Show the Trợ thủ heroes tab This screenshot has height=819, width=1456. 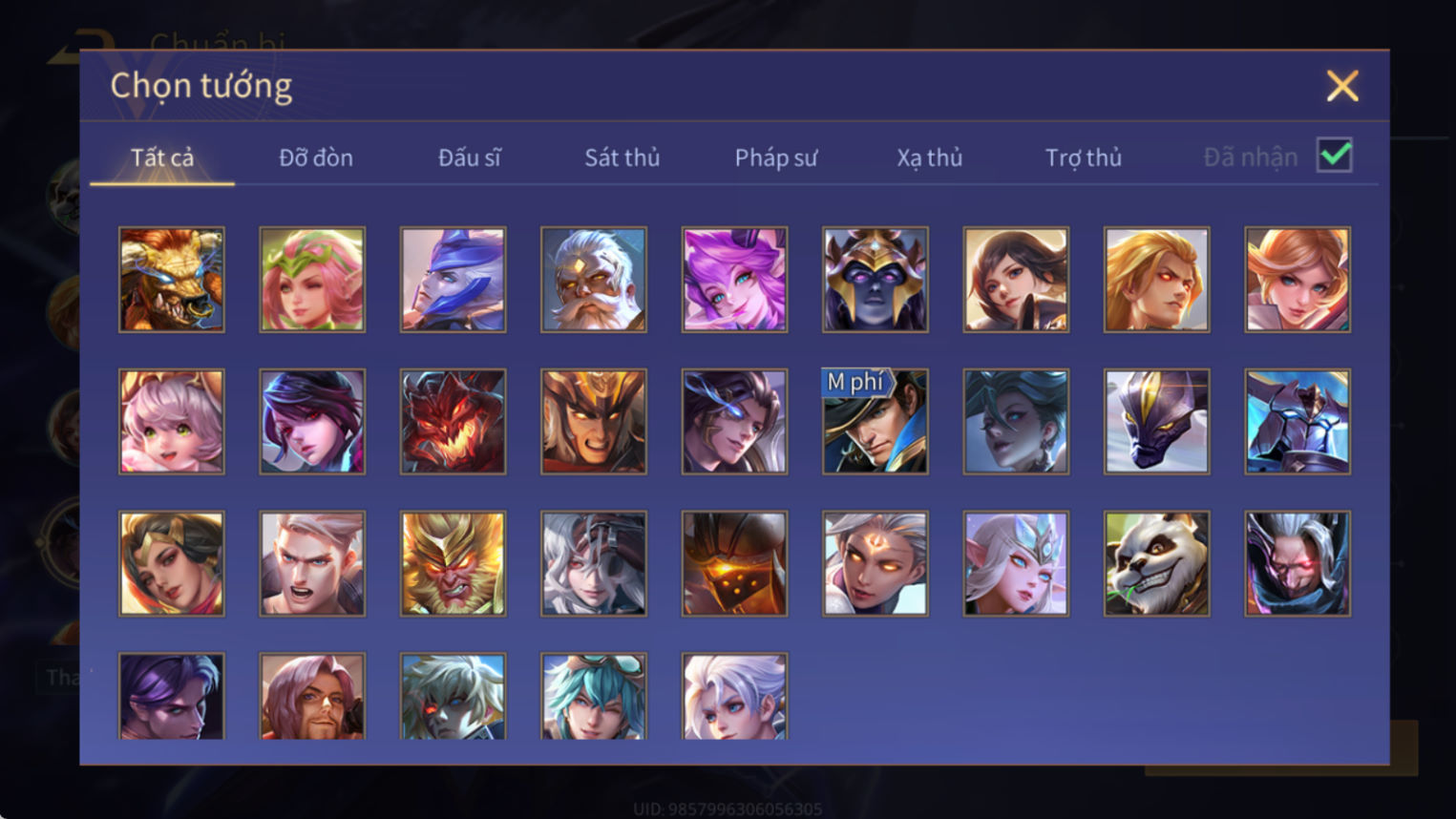(x=1083, y=157)
